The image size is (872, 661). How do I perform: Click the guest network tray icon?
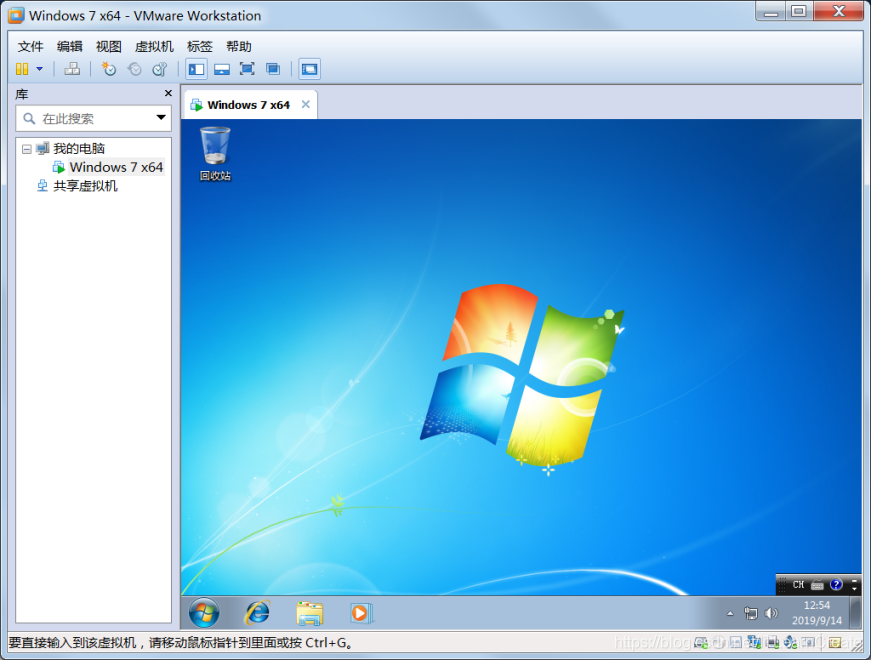(751, 614)
